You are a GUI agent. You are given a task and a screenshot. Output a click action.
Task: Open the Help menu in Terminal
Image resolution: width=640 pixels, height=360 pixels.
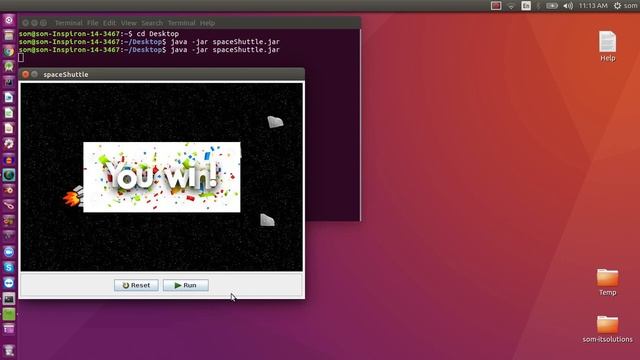point(207,23)
